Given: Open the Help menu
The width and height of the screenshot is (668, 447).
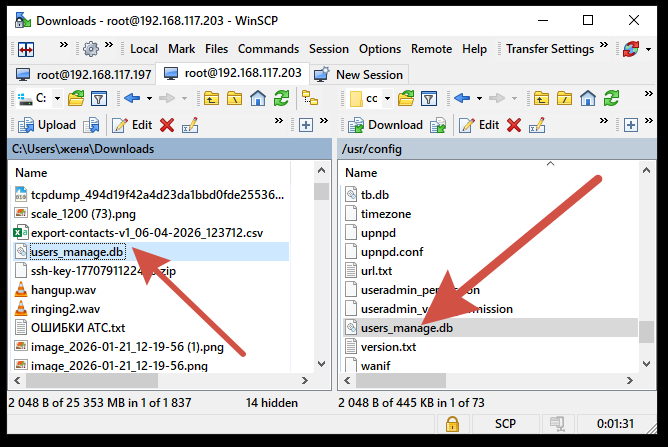Looking at the screenshot, I should click(475, 49).
